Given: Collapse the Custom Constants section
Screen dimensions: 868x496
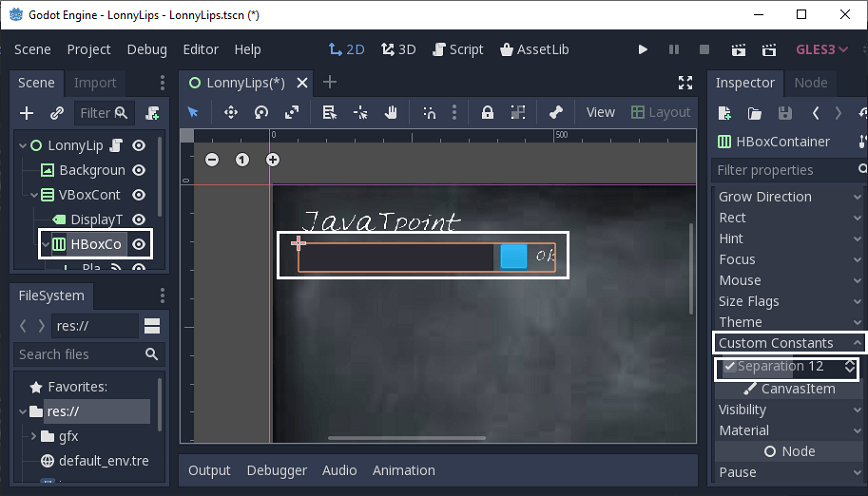Looking at the screenshot, I should pos(788,343).
